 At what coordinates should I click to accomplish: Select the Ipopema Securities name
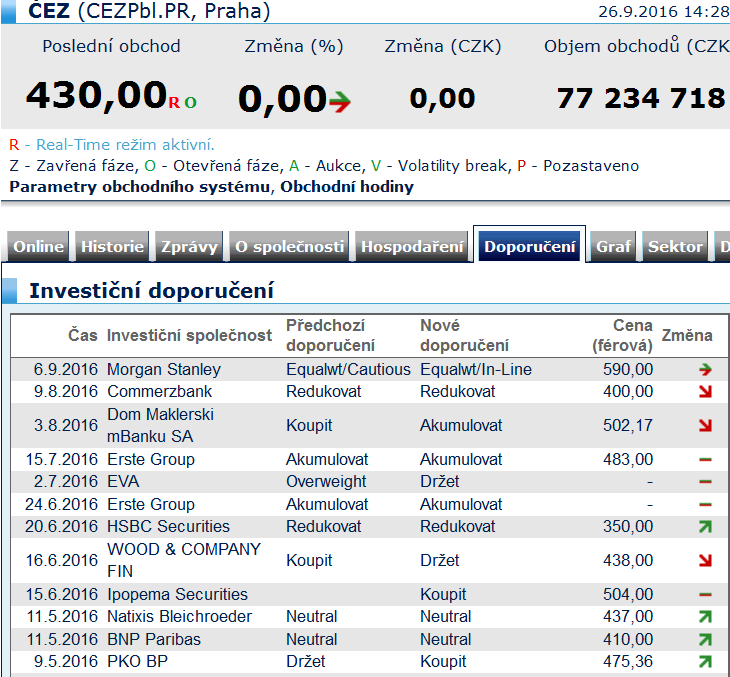pyautogui.click(x=177, y=595)
